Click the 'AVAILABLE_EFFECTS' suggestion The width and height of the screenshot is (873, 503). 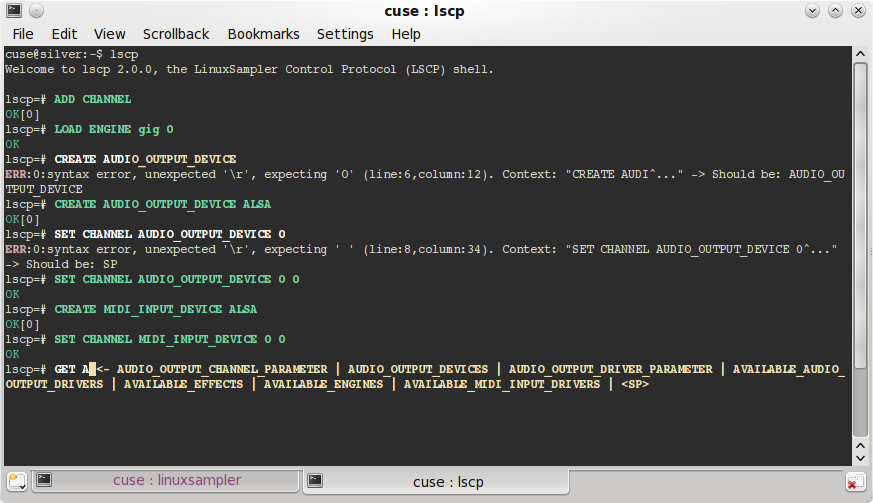pos(183,384)
